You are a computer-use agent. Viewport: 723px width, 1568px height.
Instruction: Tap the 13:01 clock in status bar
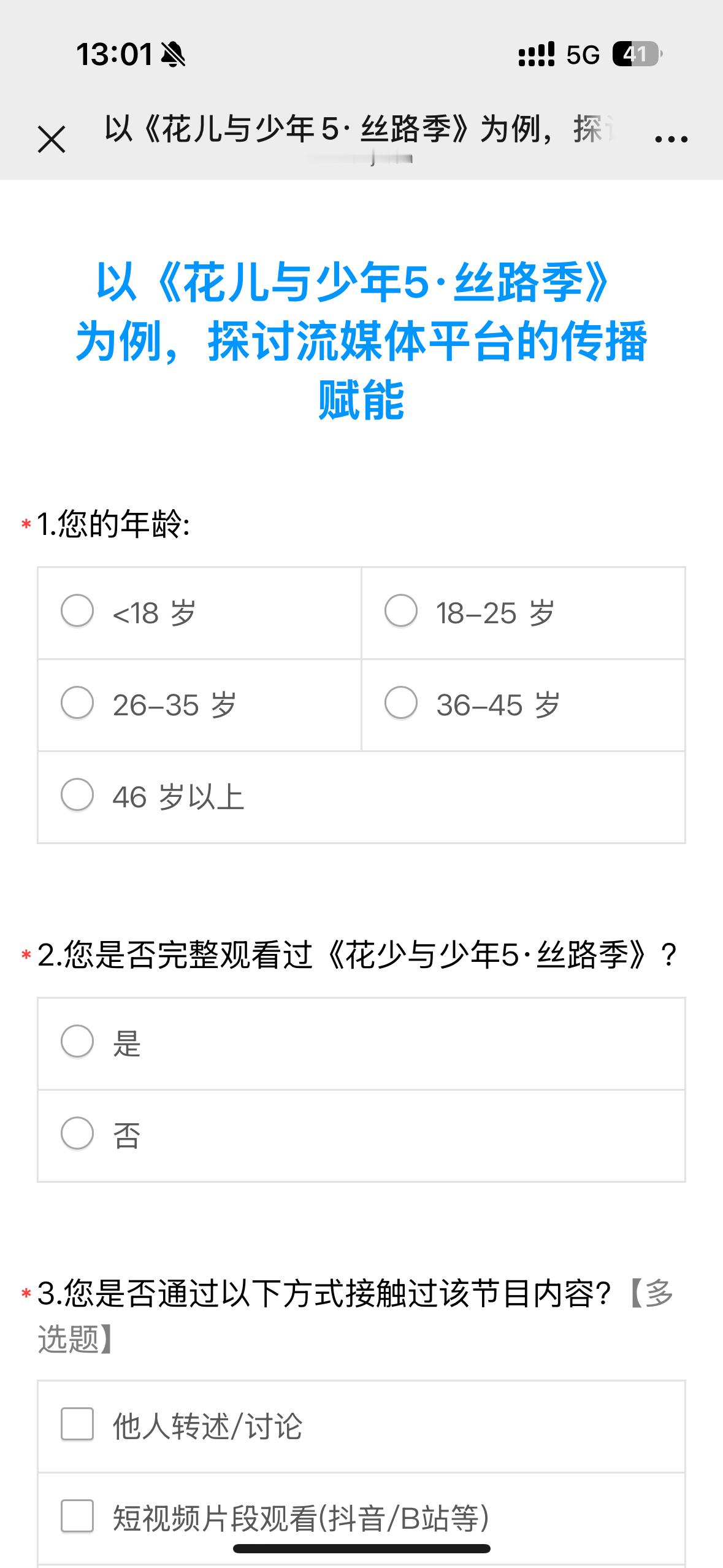coord(114,55)
